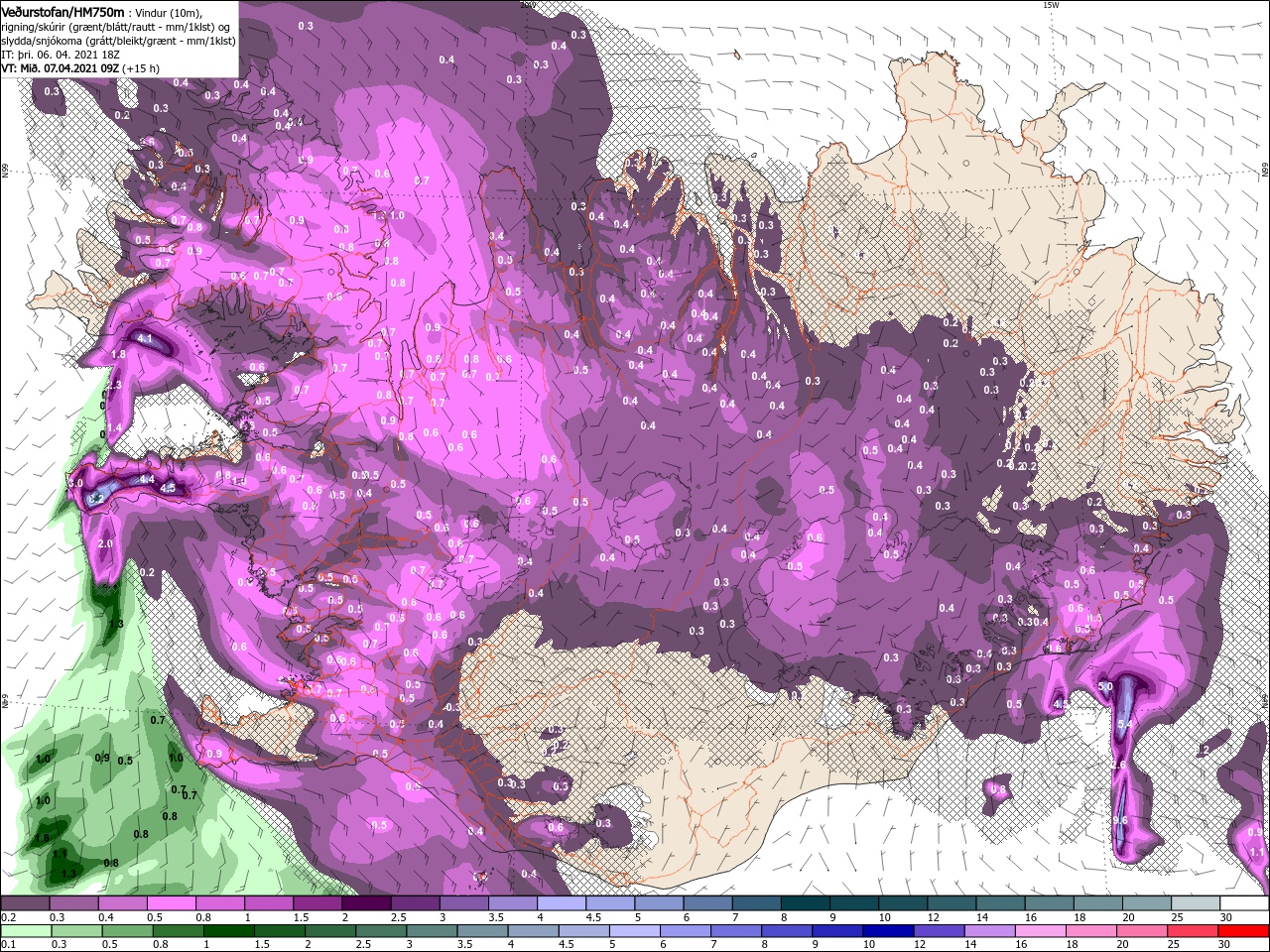1270x952 pixels.
Task: Click the 5.4 precipitation value on map
Action: pyautogui.click(x=1124, y=725)
